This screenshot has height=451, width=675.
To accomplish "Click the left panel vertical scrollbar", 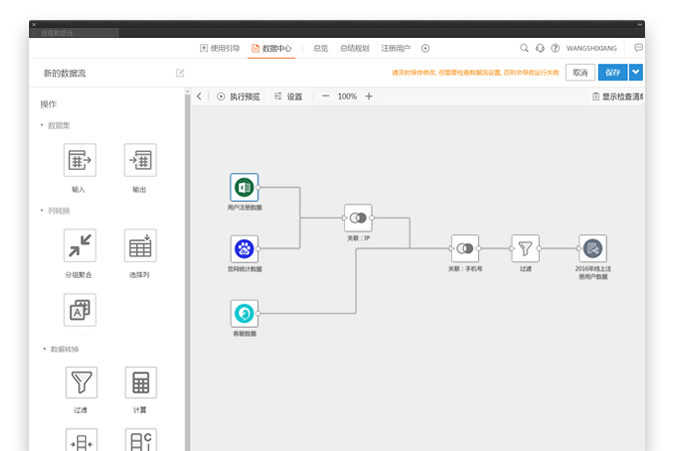I will point(187,271).
